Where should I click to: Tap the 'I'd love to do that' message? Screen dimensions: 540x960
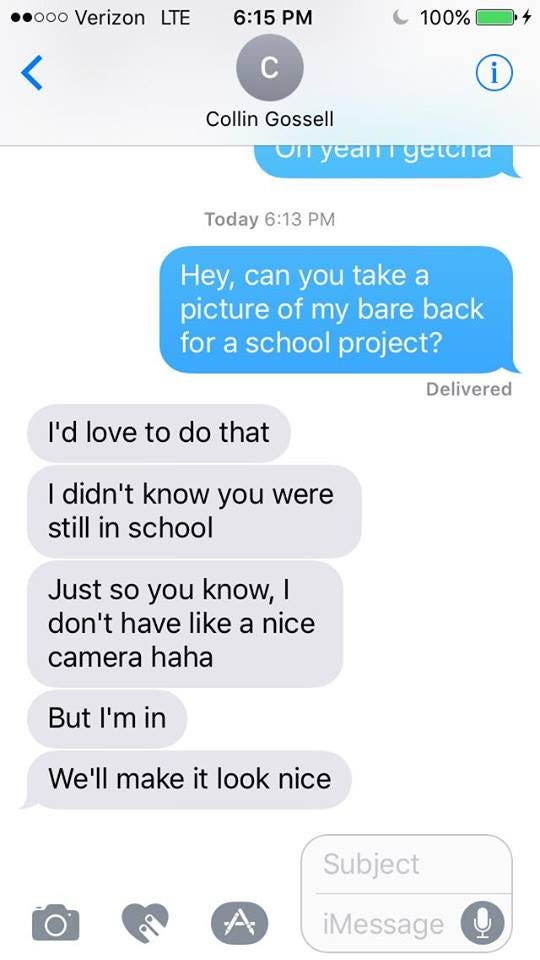click(159, 432)
